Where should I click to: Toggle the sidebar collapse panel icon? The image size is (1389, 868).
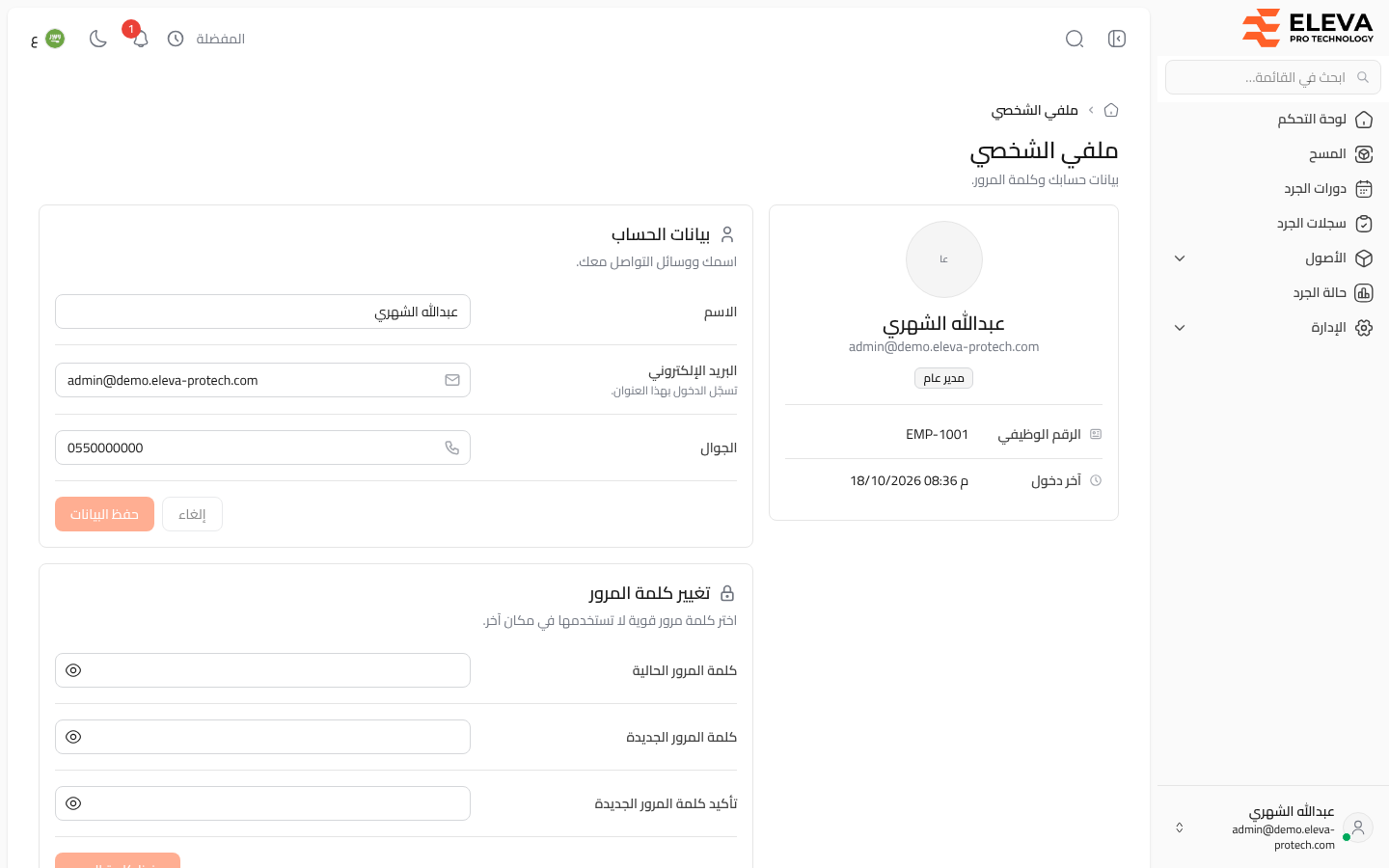(1117, 39)
